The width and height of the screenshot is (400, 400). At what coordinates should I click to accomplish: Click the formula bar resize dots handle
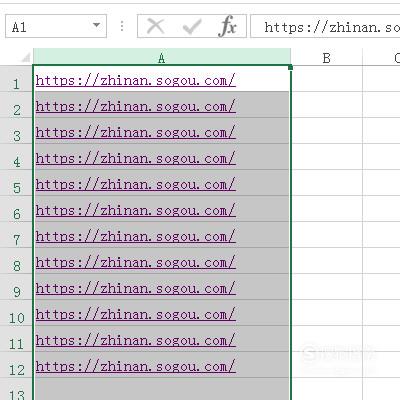click(122, 26)
